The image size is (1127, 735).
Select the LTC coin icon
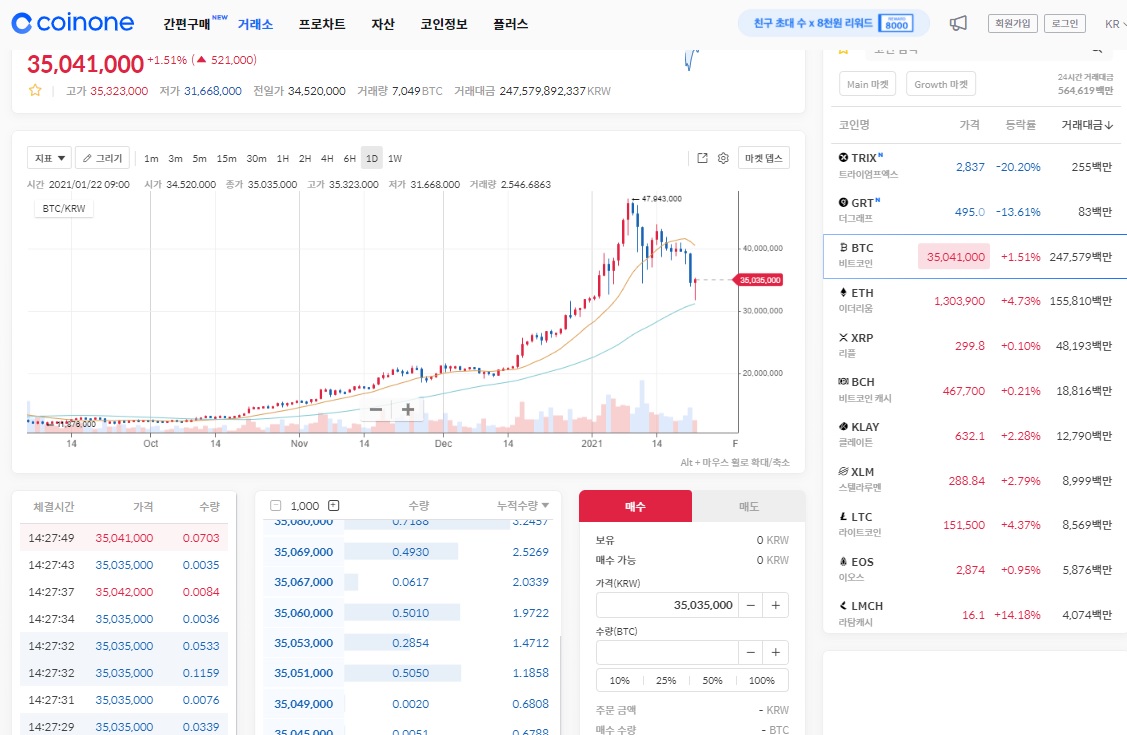(x=843, y=517)
